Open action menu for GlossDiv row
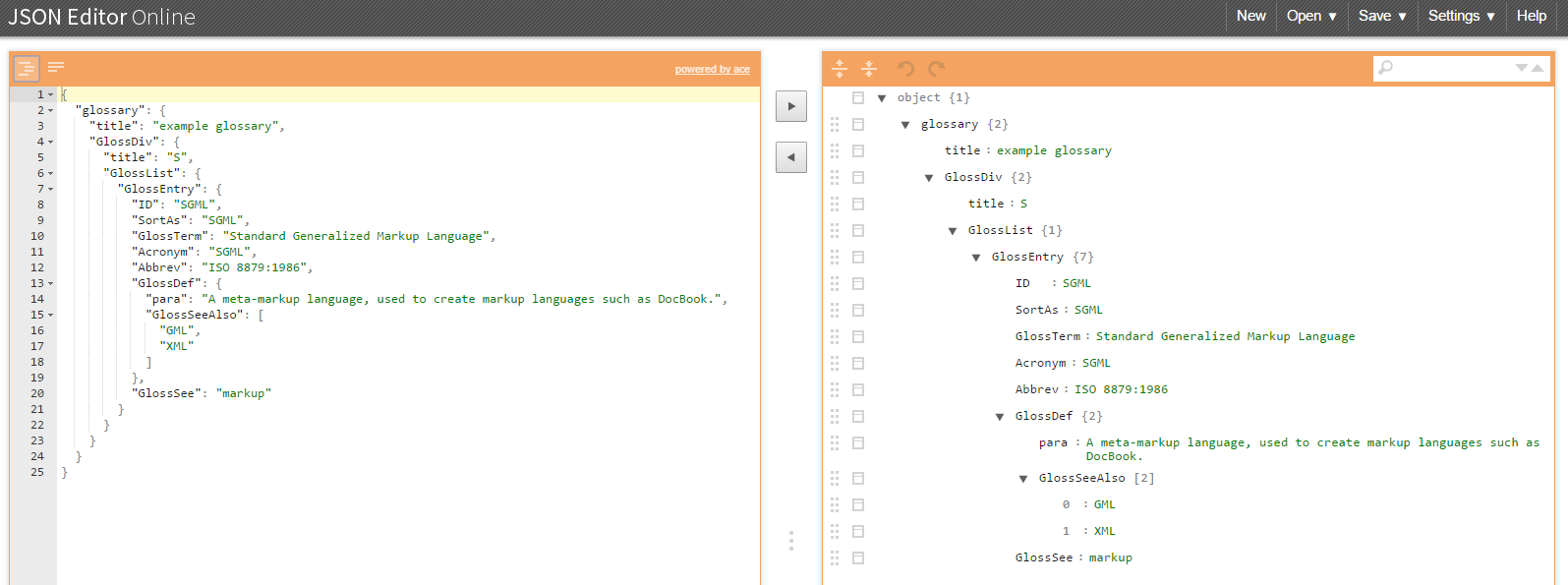This screenshot has width=1568, height=585. point(858,178)
